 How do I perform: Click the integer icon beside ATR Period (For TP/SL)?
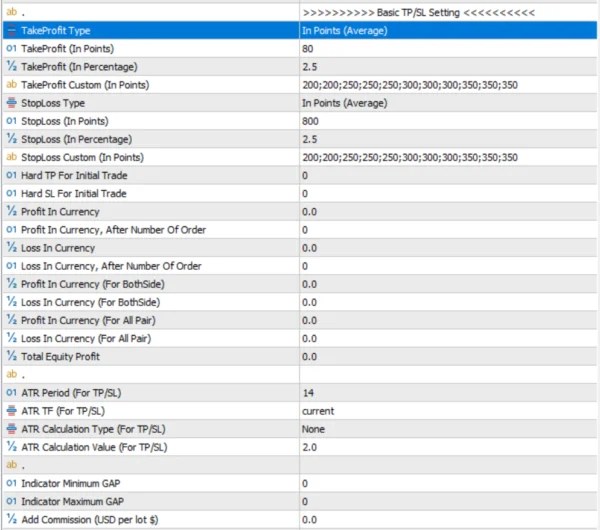tap(12, 393)
